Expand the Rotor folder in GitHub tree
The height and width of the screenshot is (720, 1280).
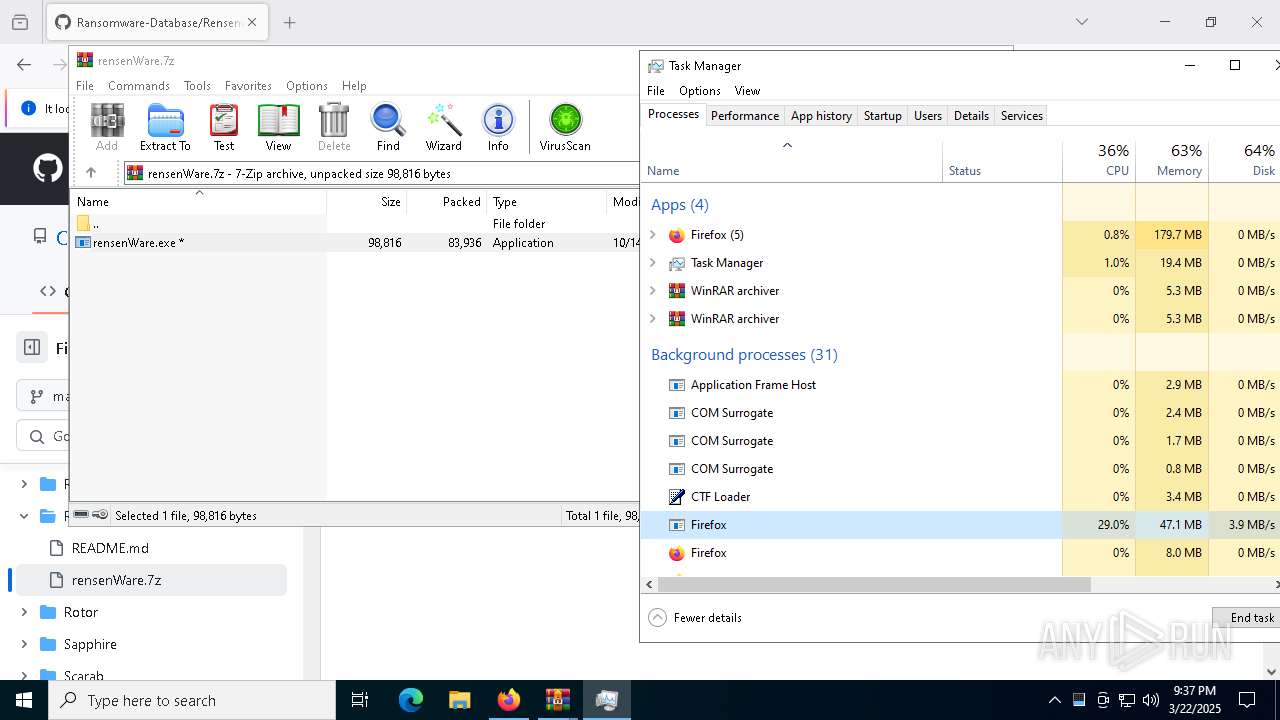(x=24, y=612)
